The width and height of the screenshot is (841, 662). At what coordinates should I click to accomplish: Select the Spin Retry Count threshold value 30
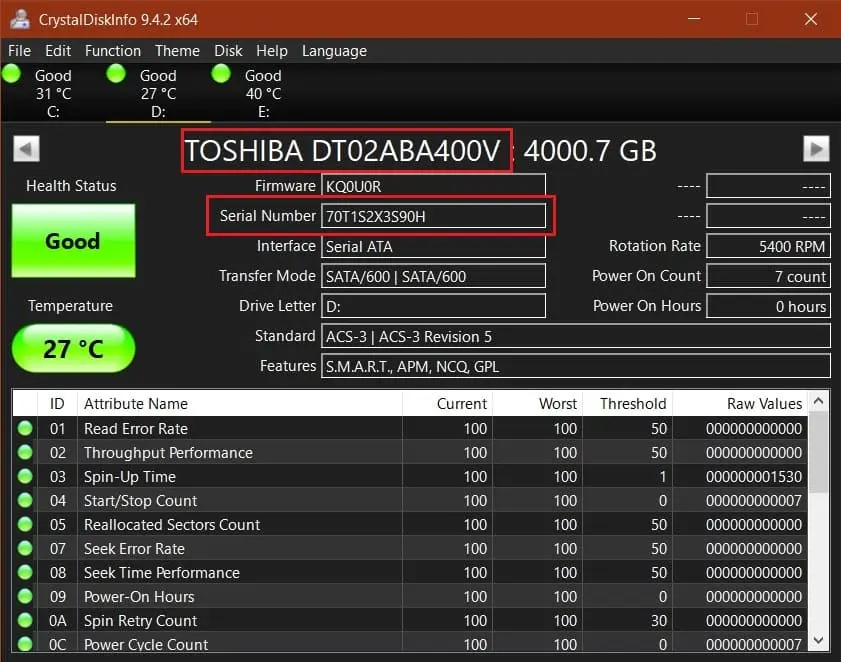pos(659,621)
